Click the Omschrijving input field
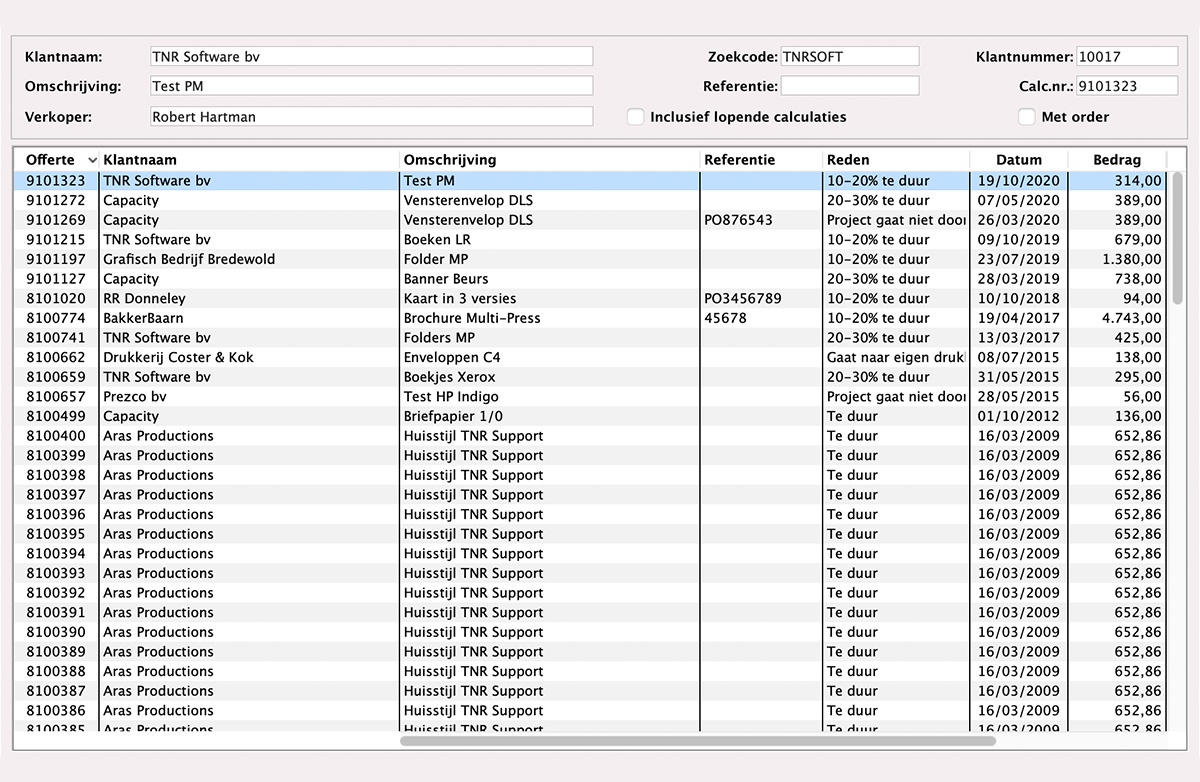The image size is (1200, 782). coord(371,86)
